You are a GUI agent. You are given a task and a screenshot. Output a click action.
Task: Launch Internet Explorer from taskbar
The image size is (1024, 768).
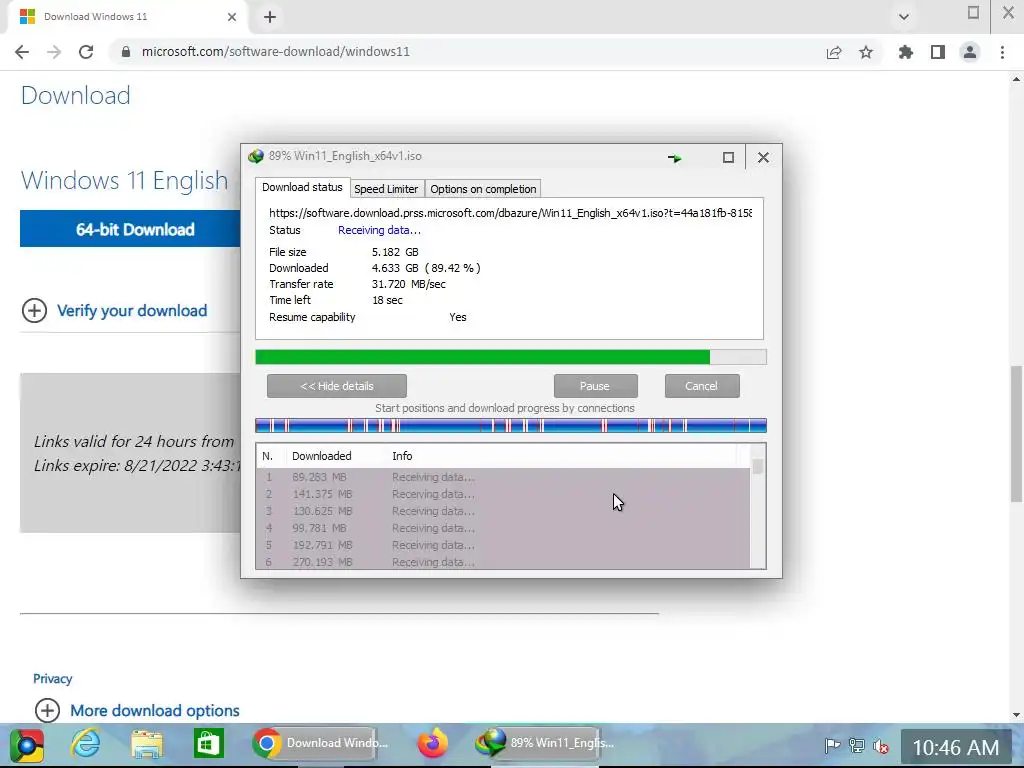86,744
